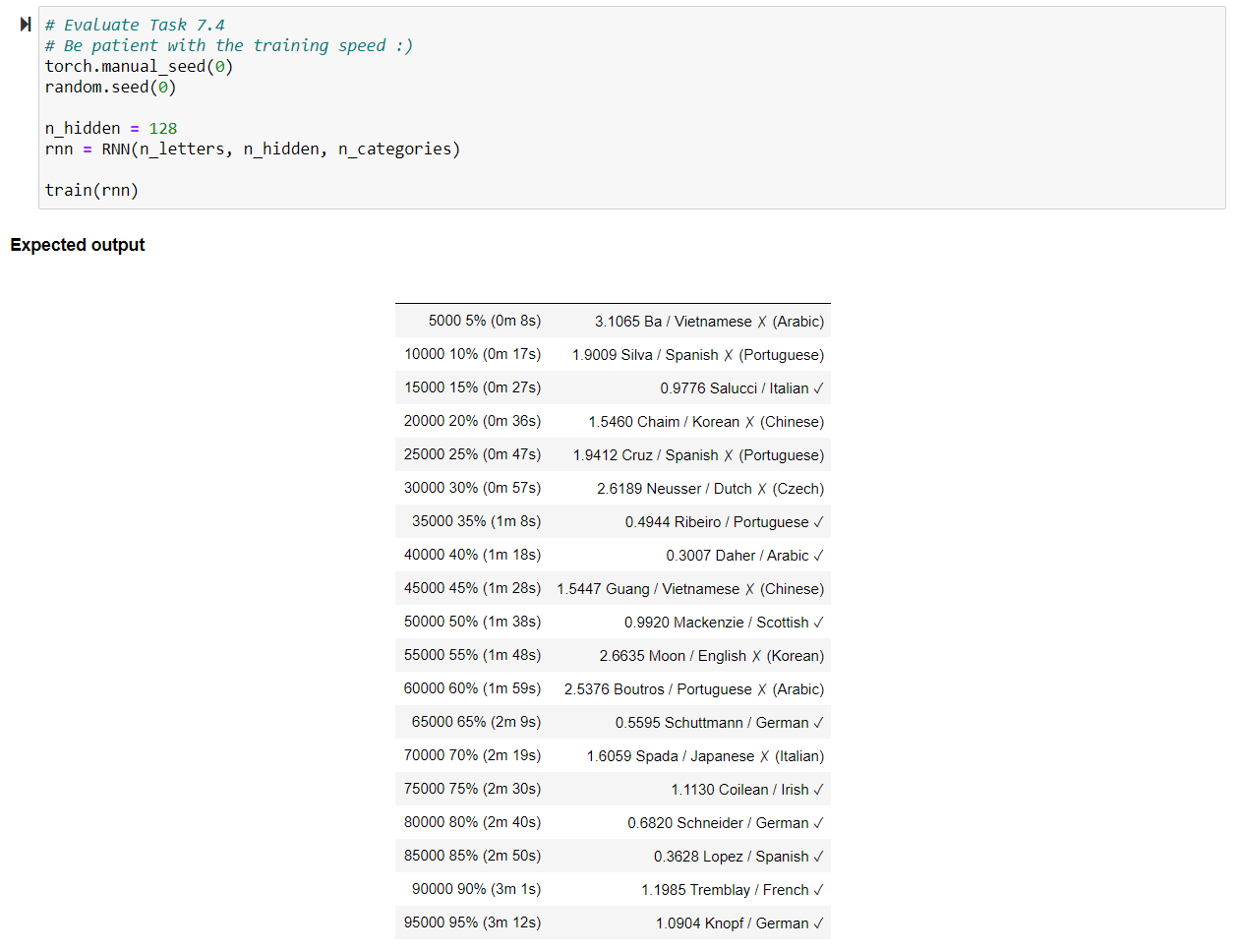Screen dimensions: 1238x952
Task: Click the Tremblay / French row
Action: (612, 889)
